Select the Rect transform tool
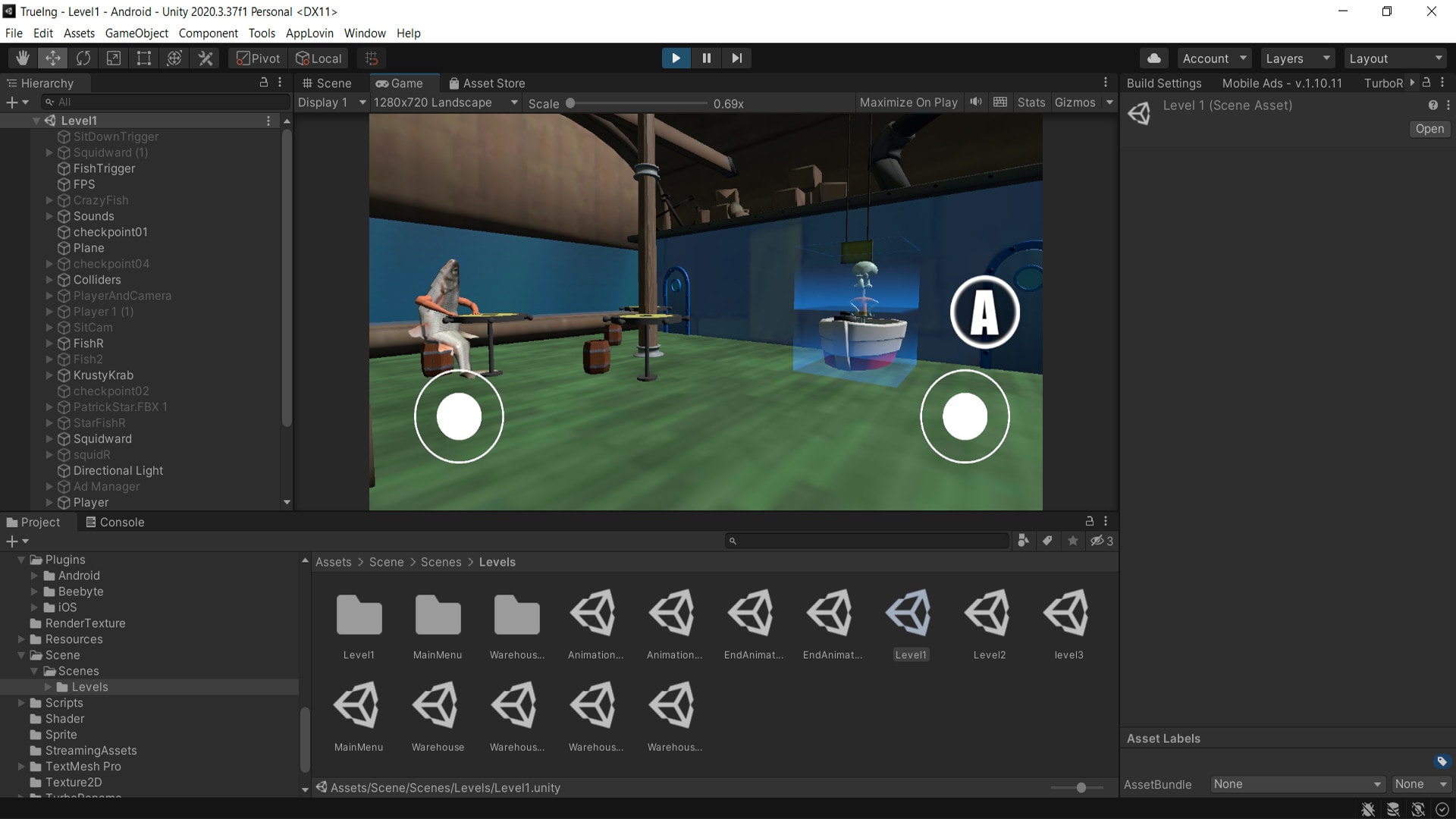This screenshot has width=1456, height=819. pyautogui.click(x=144, y=58)
